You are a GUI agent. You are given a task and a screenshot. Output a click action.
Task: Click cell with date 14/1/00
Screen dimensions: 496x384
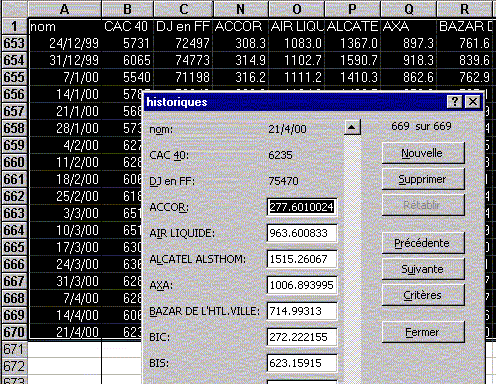[x=65, y=94]
